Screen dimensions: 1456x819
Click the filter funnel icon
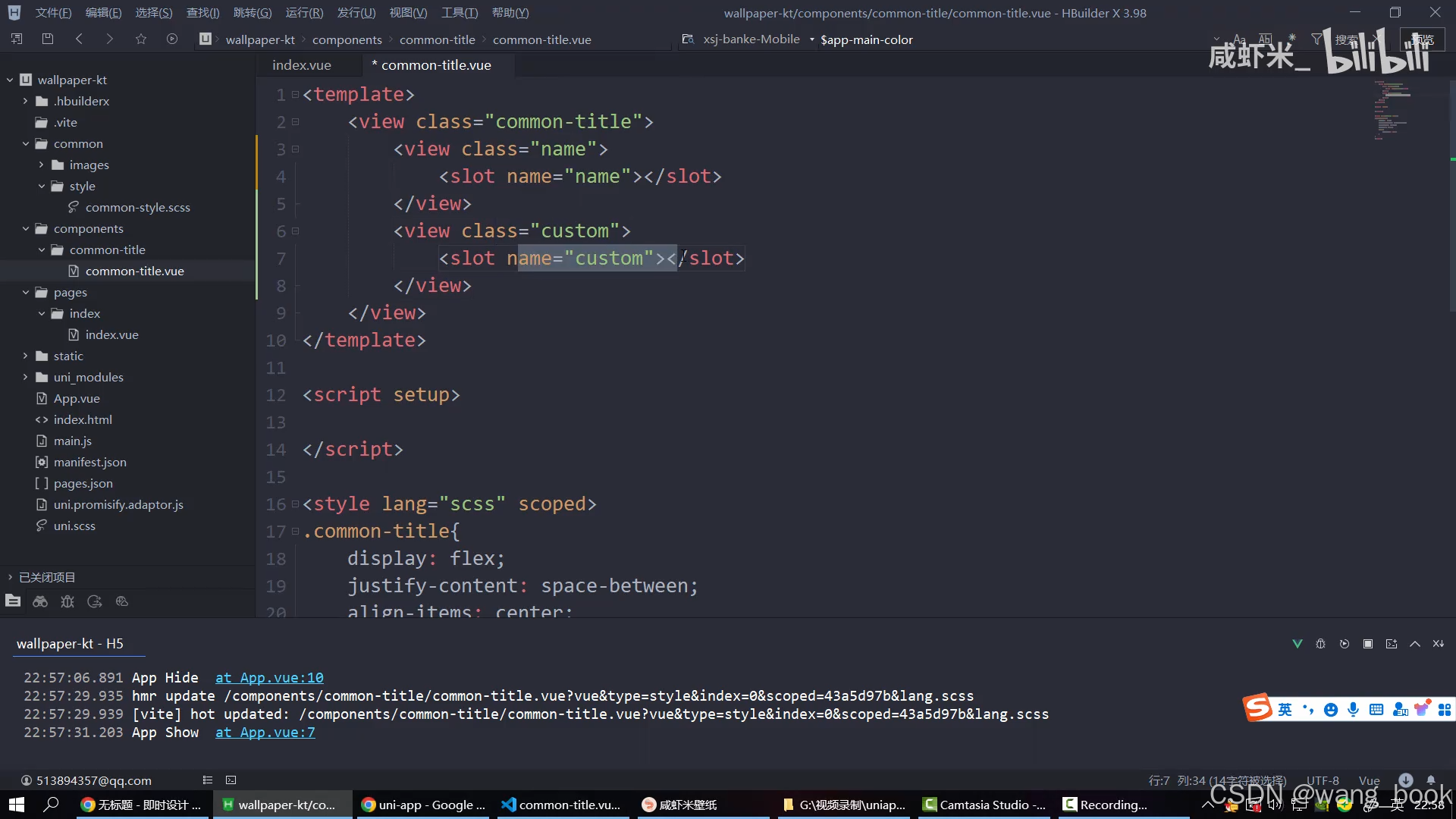coord(1317,39)
